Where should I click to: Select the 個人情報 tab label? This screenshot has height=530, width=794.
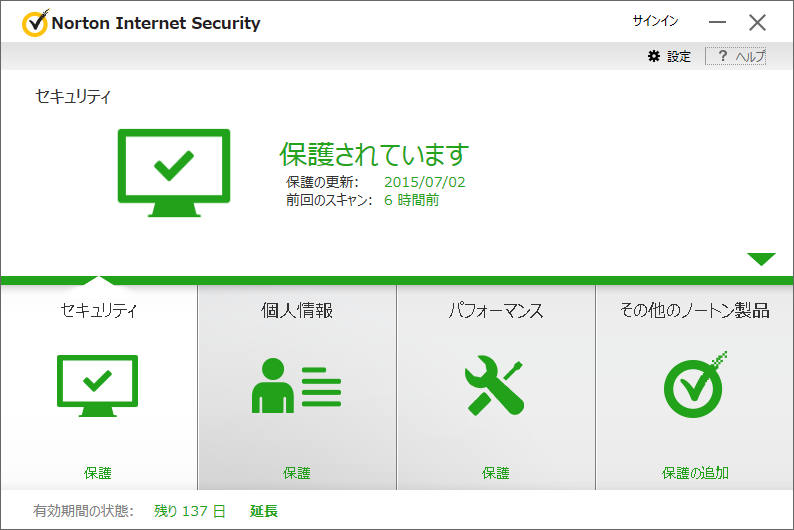click(x=297, y=310)
